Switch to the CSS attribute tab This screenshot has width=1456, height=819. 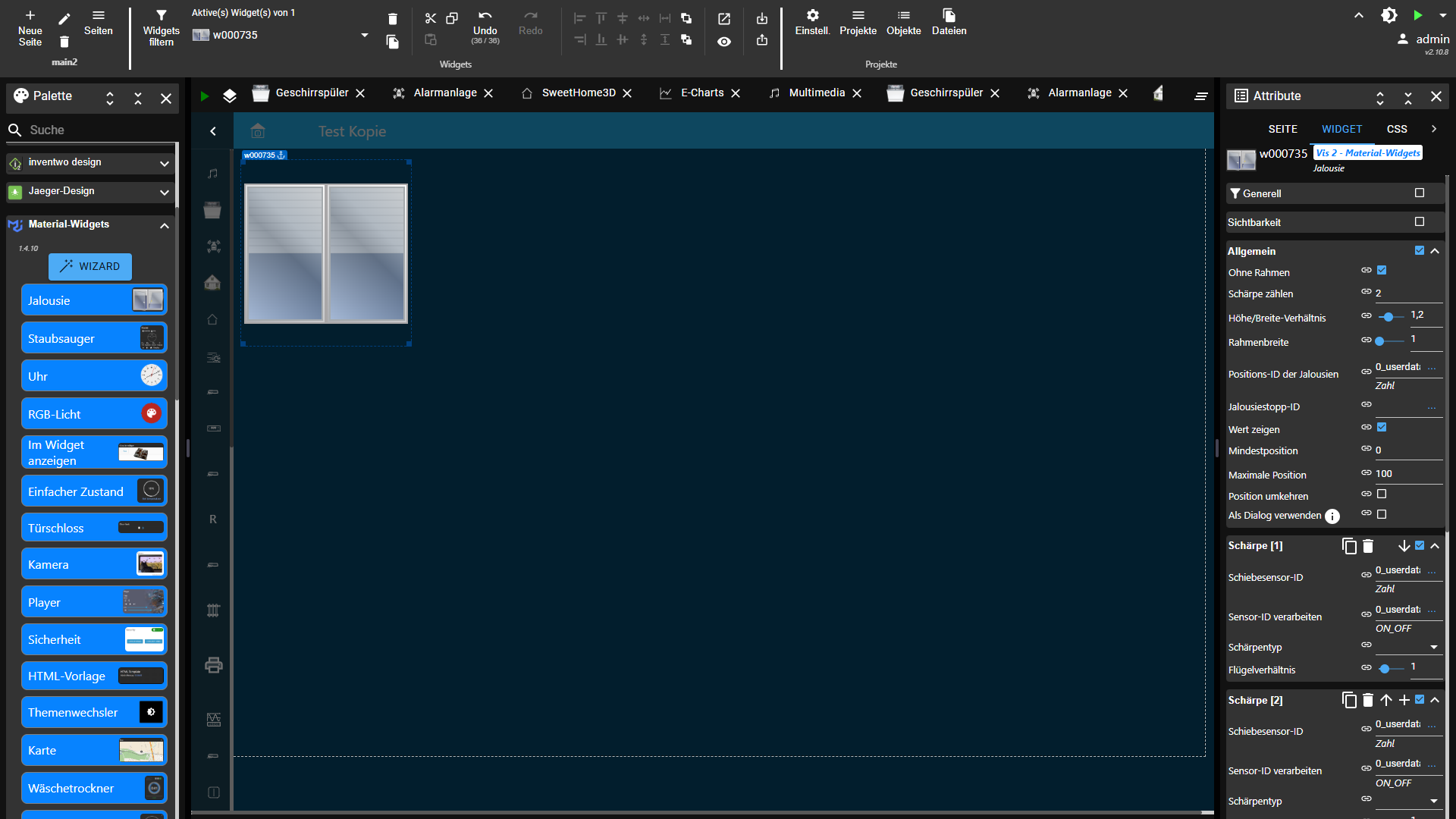(1396, 129)
